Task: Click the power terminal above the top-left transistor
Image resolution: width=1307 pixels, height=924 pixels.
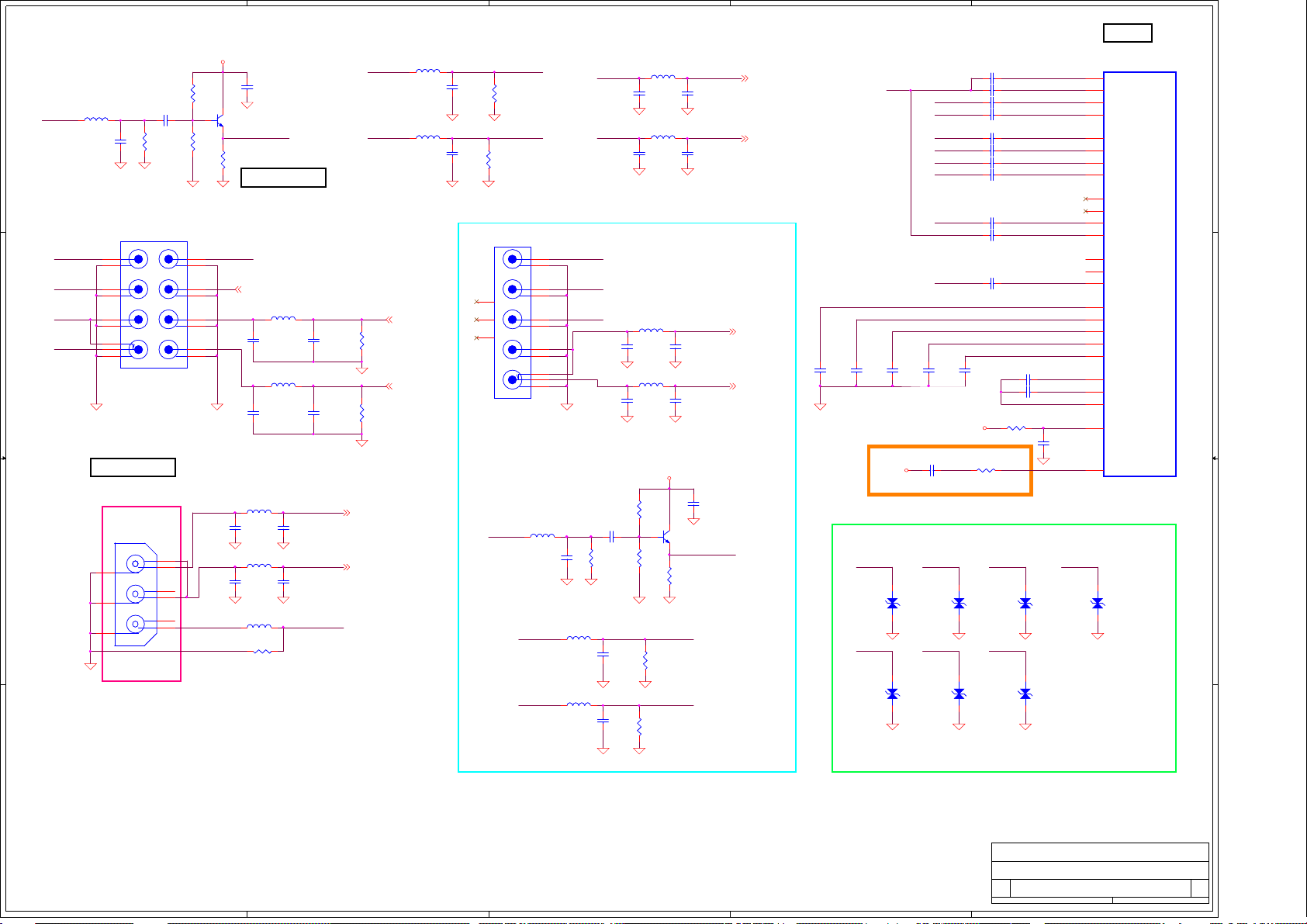Action: pos(223,61)
